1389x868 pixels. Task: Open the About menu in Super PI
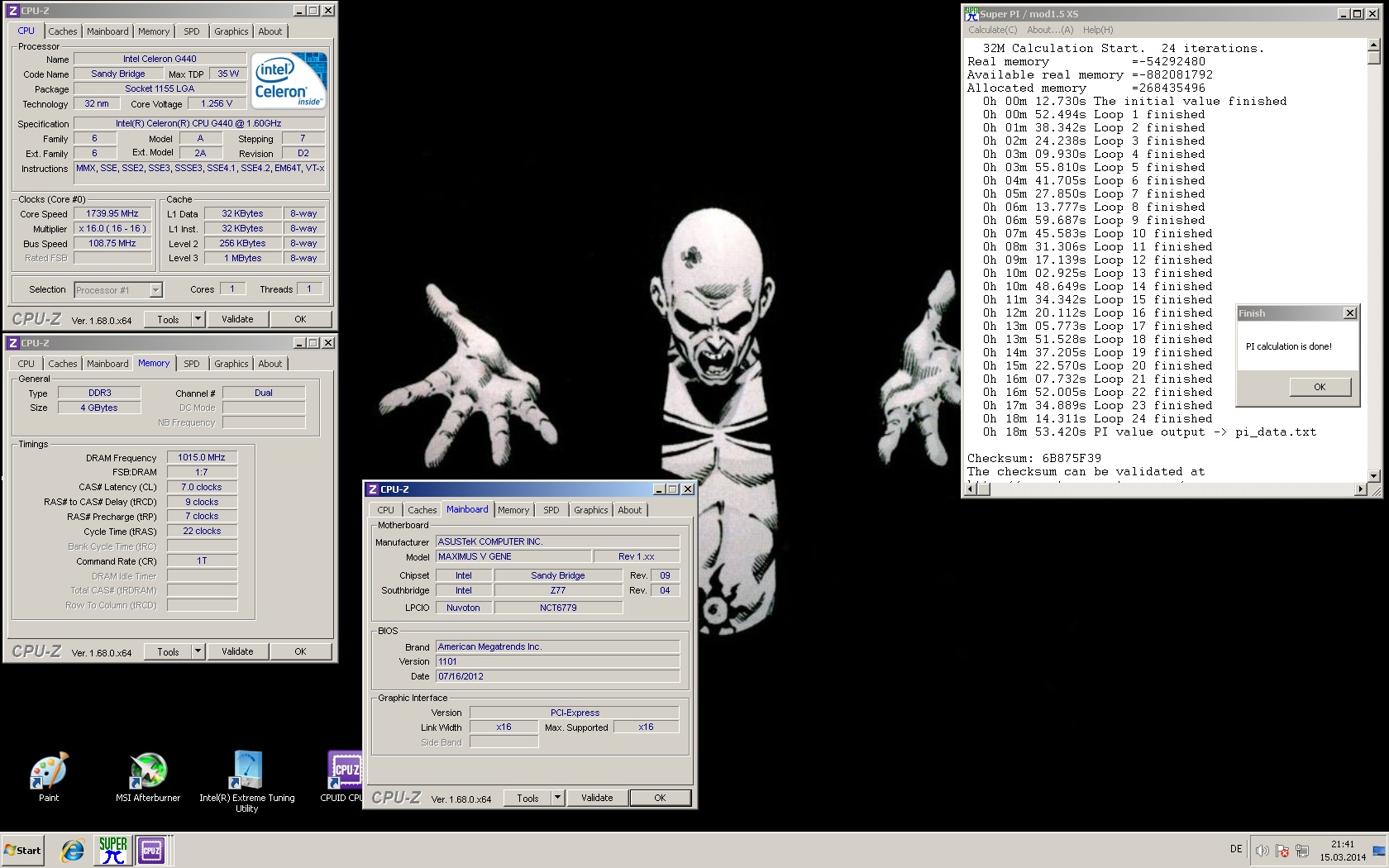[x=1050, y=30]
